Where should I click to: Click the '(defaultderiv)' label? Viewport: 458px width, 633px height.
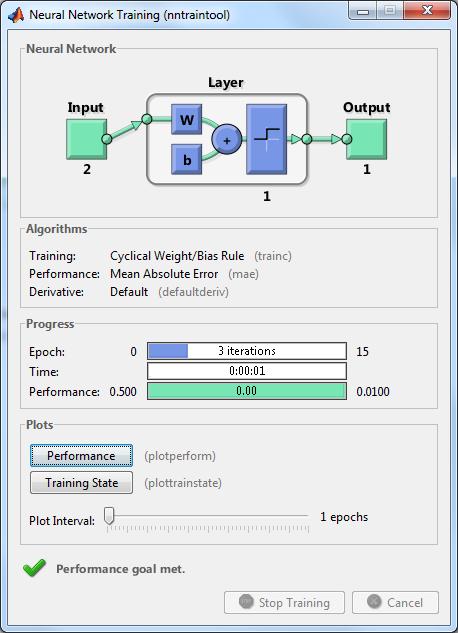pyautogui.click(x=193, y=292)
